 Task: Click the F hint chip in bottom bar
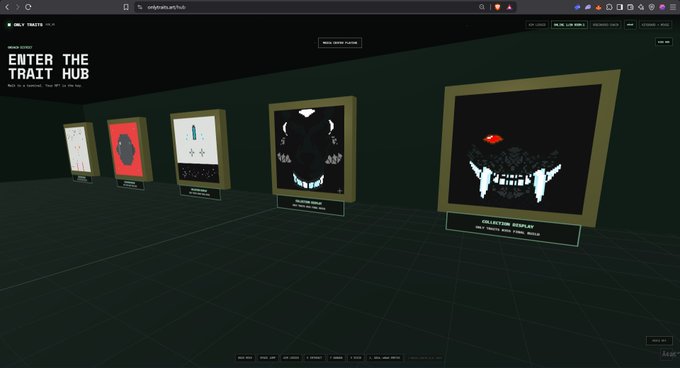[x=337, y=358]
